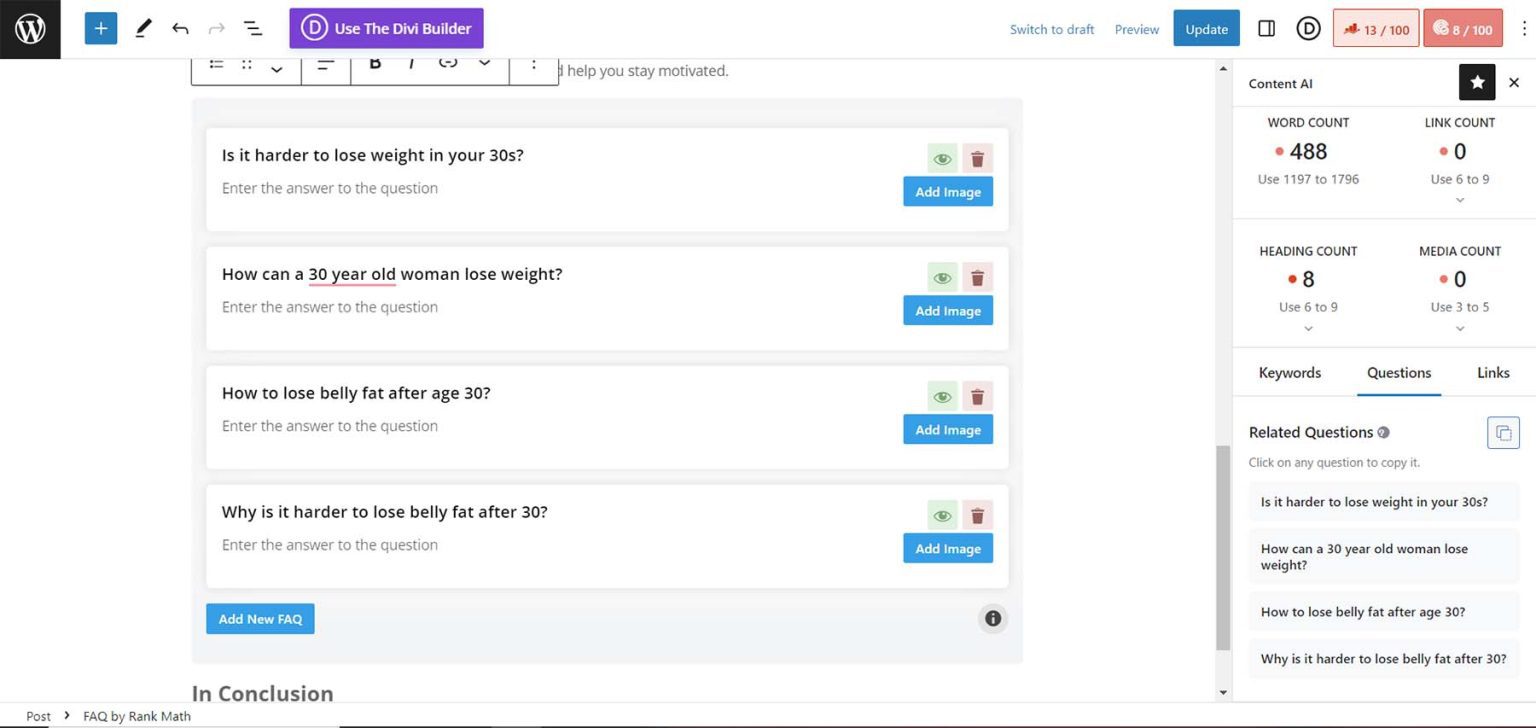This screenshot has width=1536, height=728.
Task: Open the Links tab in Content AI
Action: 1492,372
